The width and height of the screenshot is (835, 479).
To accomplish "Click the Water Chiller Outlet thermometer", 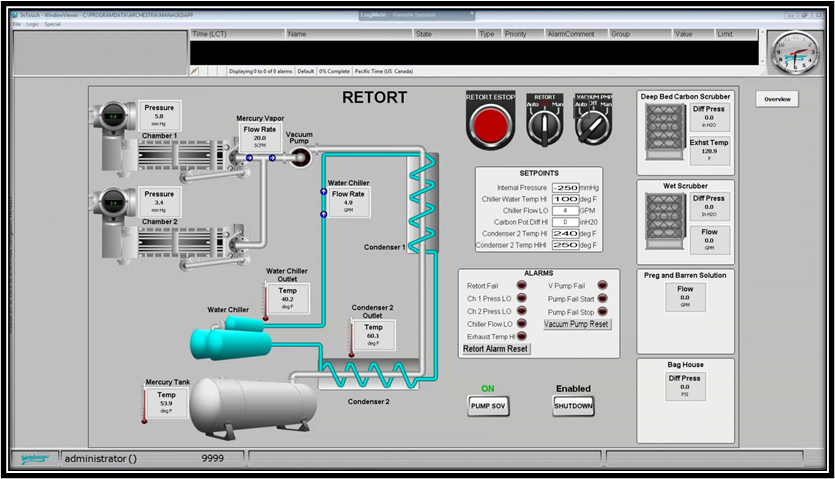I will (265, 301).
